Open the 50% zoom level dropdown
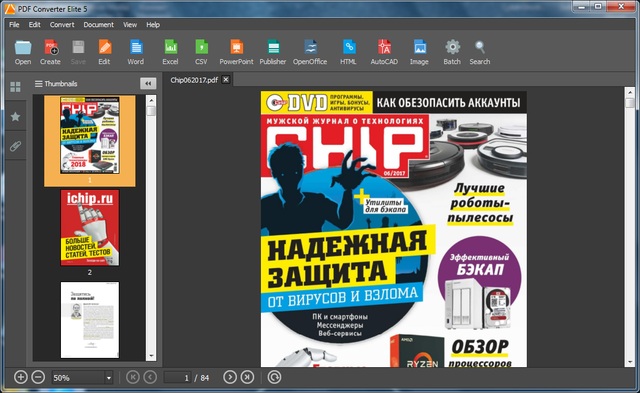The width and height of the screenshot is (640, 393). [x=109, y=378]
